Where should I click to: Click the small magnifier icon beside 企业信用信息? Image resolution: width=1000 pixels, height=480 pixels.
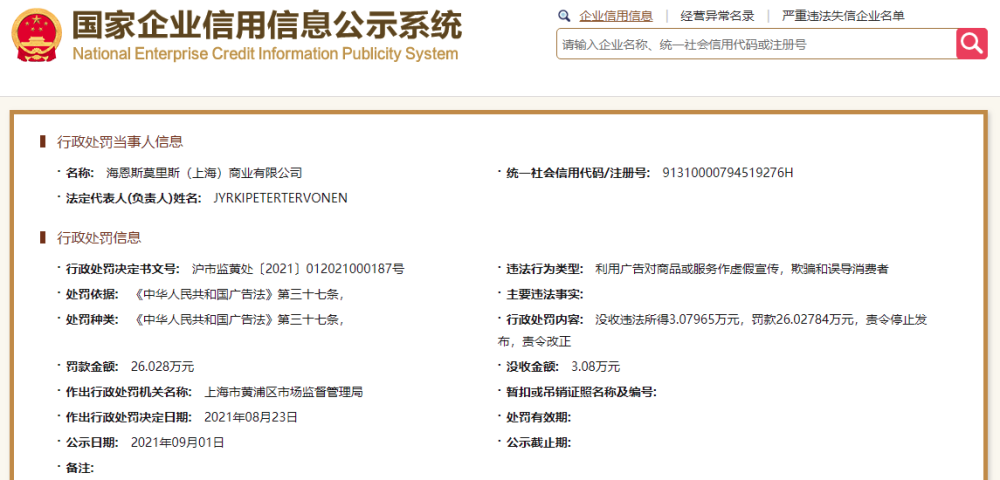[564, 16]
